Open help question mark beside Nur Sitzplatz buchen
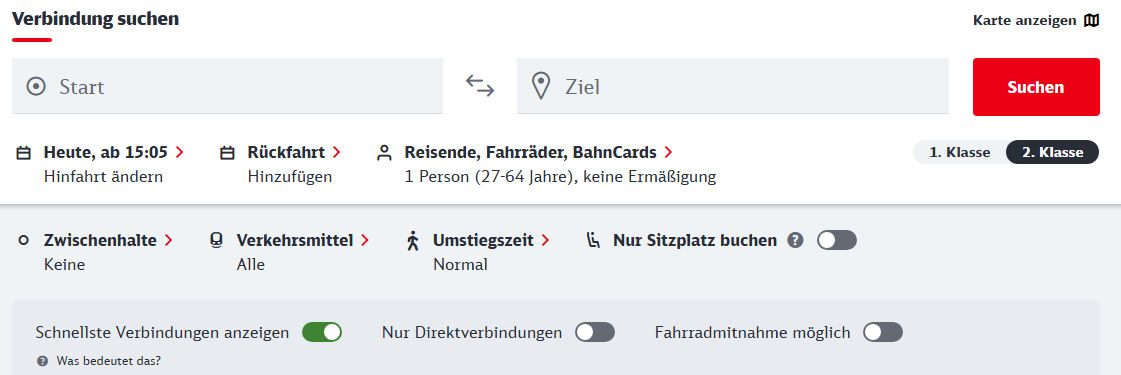Viewport: 1121px width, 375px height. click(795, 241)
